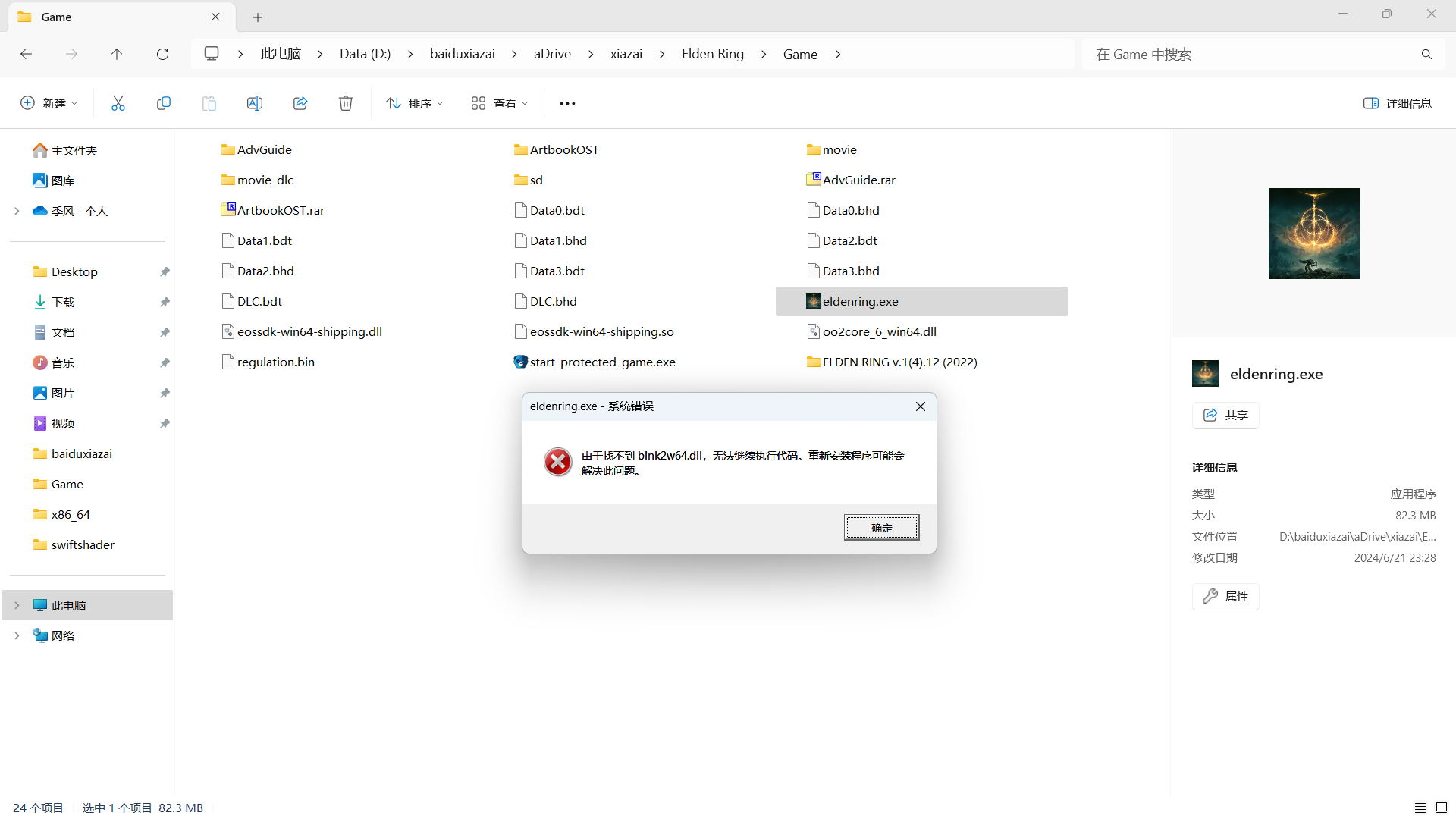Click the Delete trash can icon
This screenshot has height=819, width=1456.
(346, 103)
